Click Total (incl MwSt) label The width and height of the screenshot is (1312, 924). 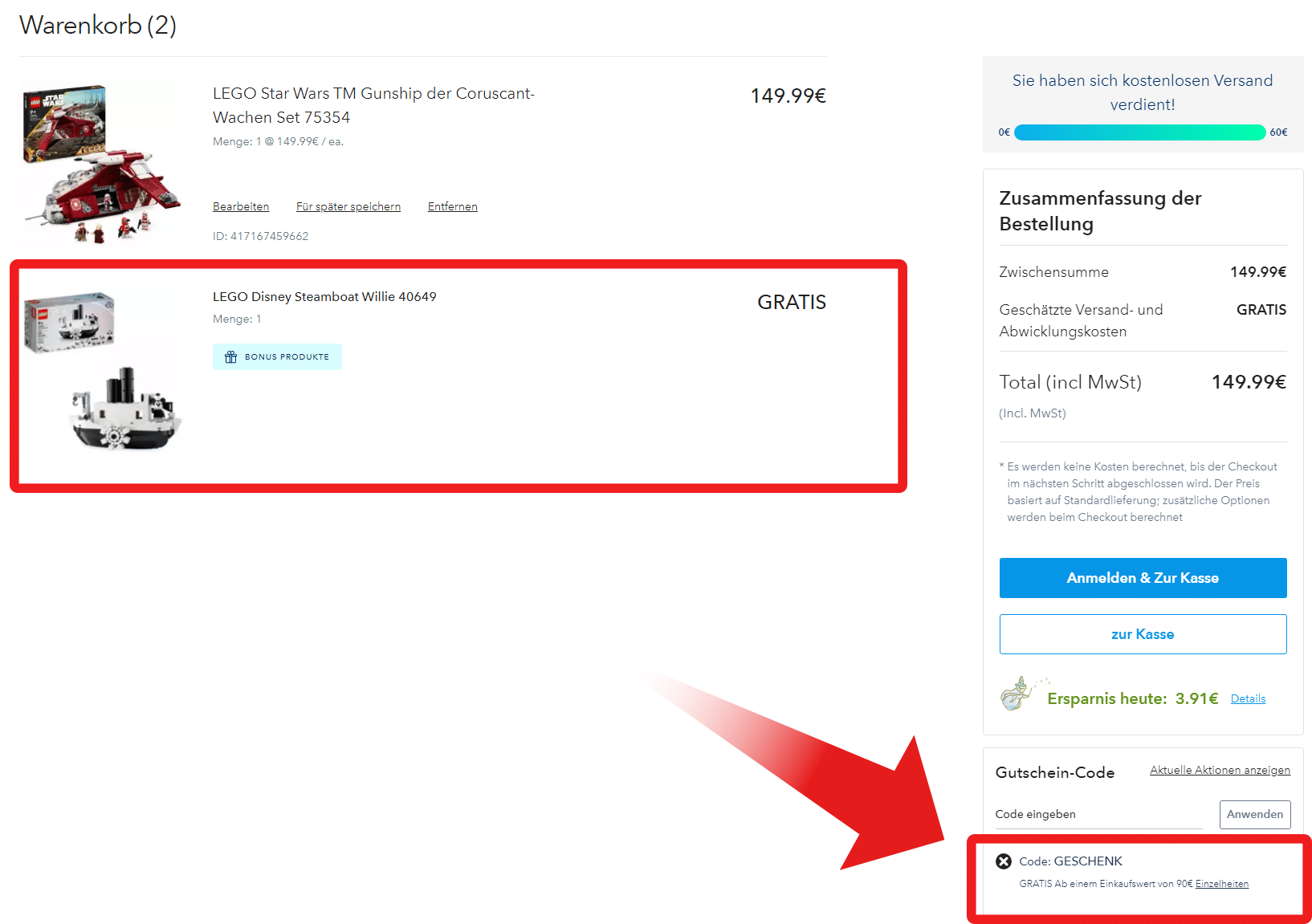tap(1070, 382)
